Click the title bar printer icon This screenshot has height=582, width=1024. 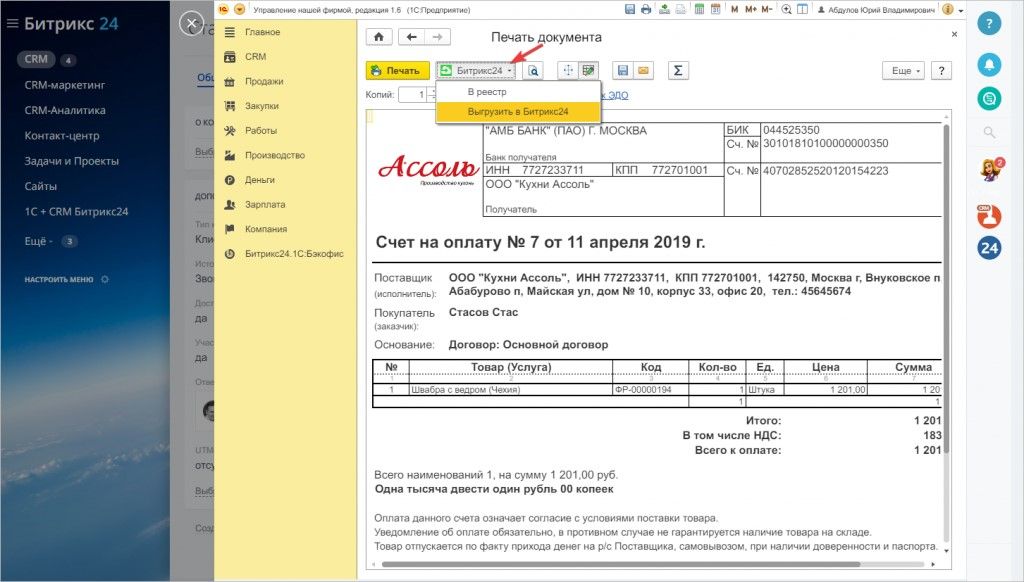(646, 9)
